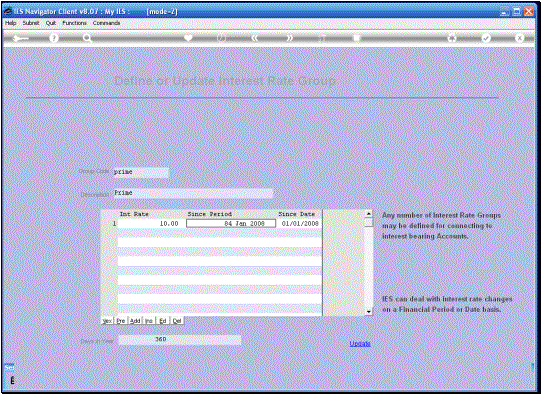Image resolution: width=541 pixels, height=394 pixels.
Task: Click the Update link
Action: 360,344
